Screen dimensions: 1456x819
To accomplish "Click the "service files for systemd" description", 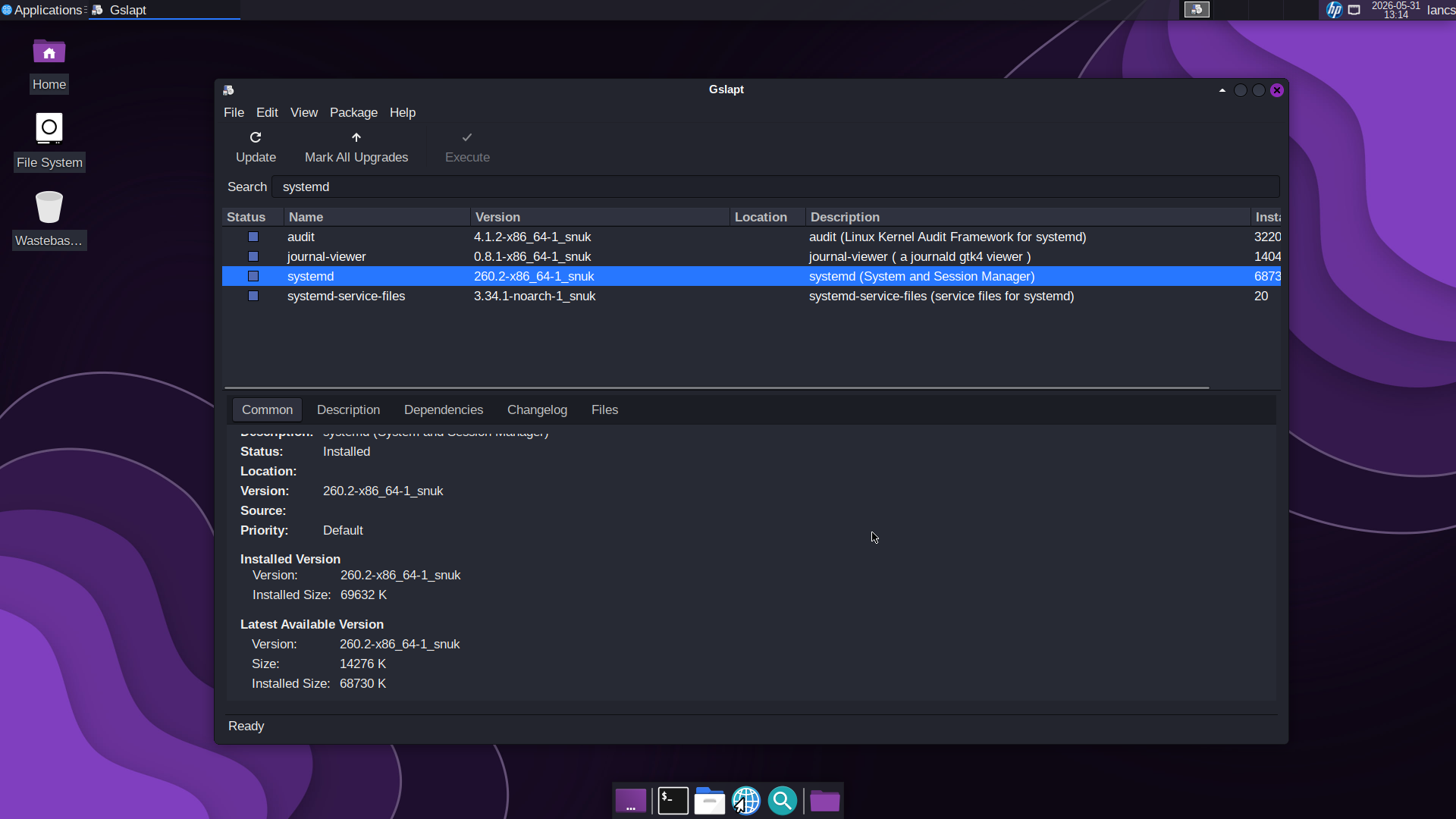I will (941, 296).
